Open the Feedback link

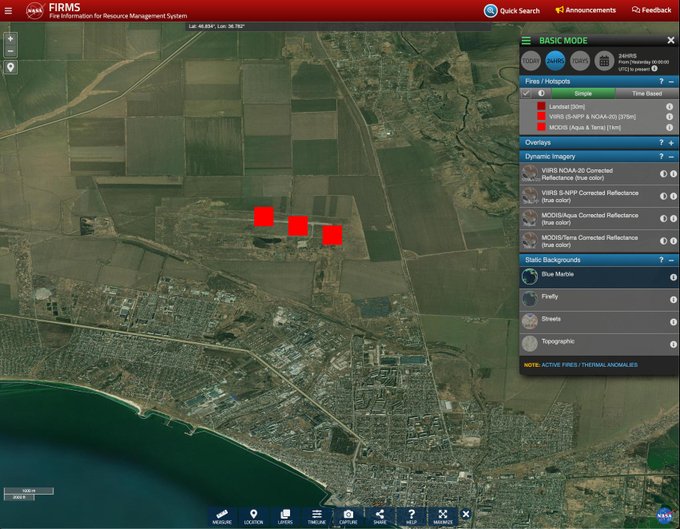[651, 10]
